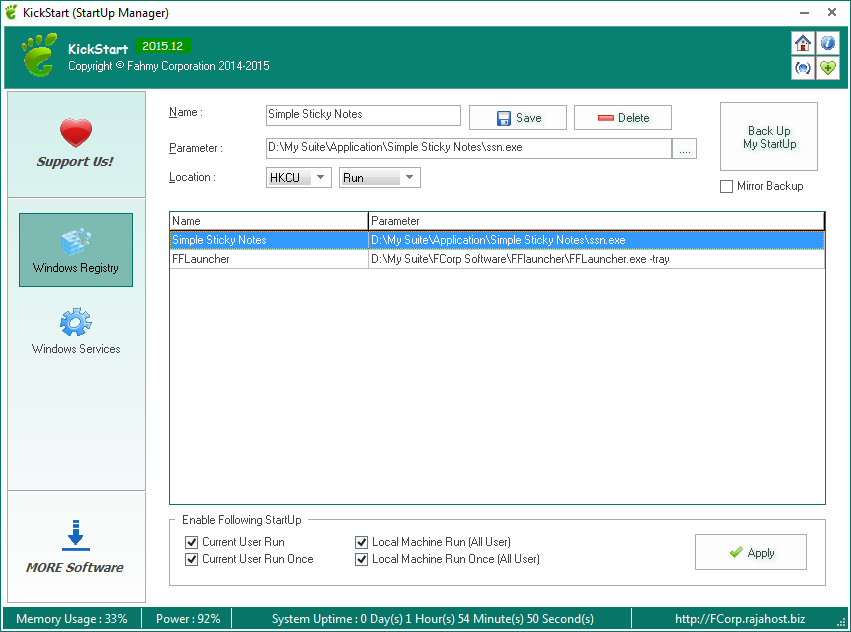
Task: Browse for parameter file with ellipsis button
Action: pyautogui.click(x=685, y=149)
